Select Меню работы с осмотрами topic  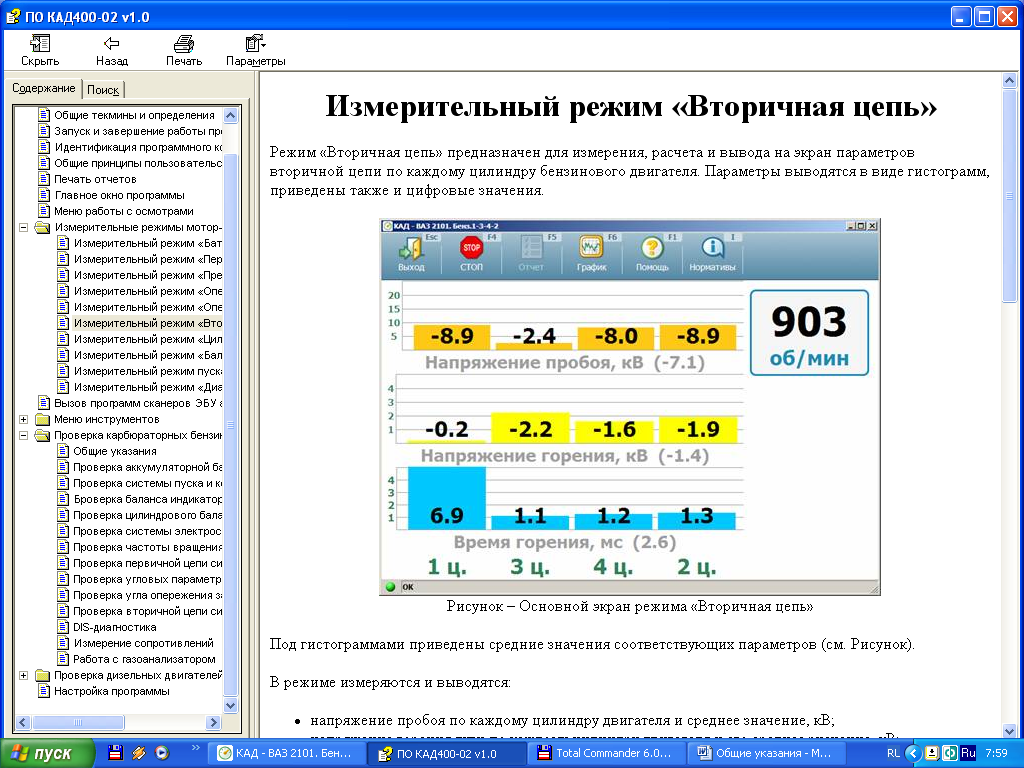click(x=124, y=211)
